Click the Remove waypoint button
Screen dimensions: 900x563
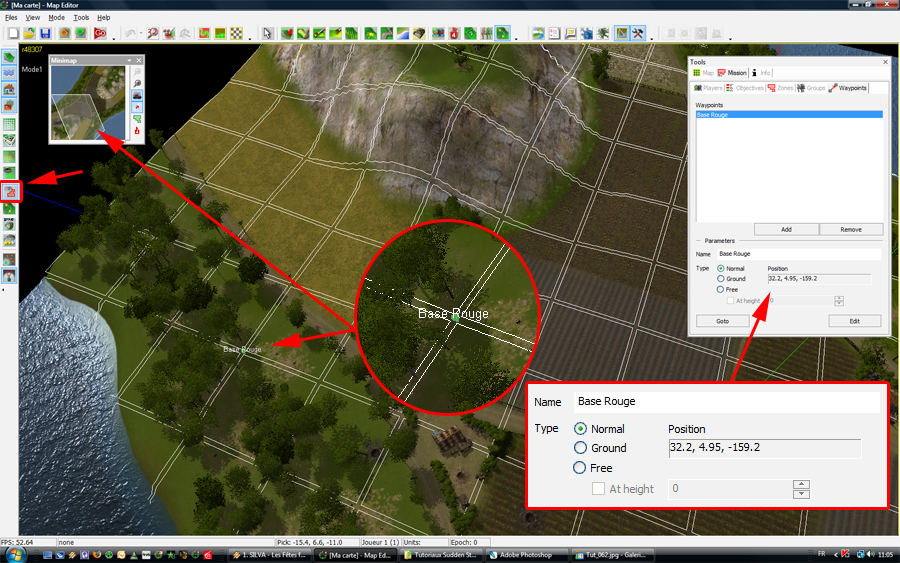point(851,230)
